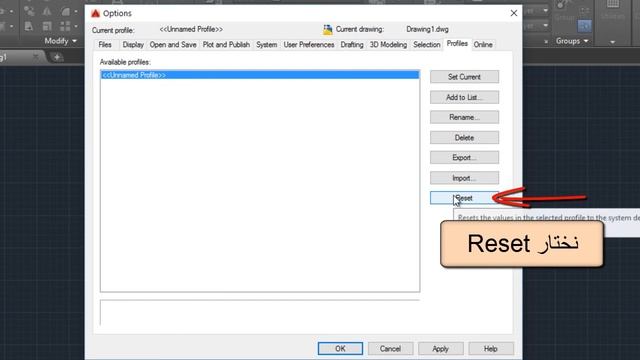Click the Import profile button

464,178
